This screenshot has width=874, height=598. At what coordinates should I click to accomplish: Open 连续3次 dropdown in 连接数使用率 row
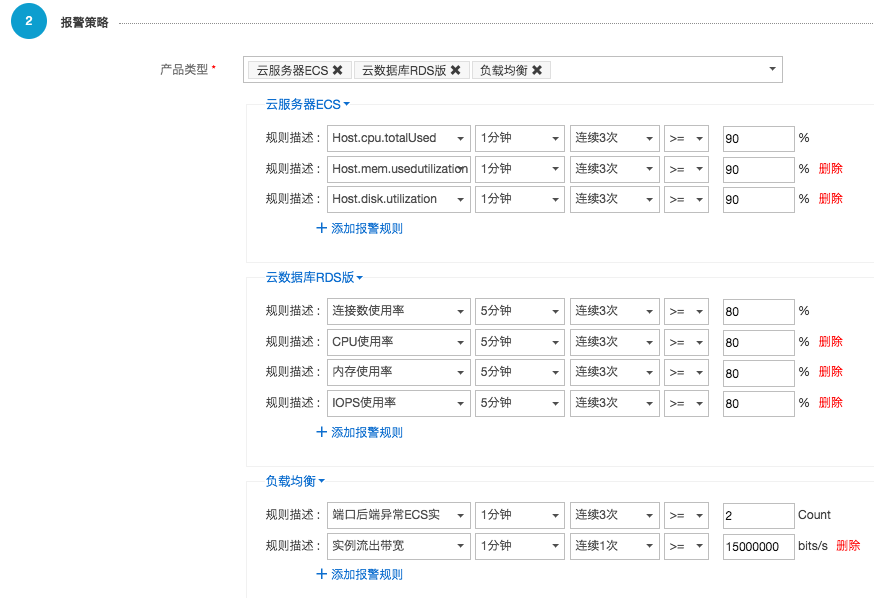click(614, 311)
